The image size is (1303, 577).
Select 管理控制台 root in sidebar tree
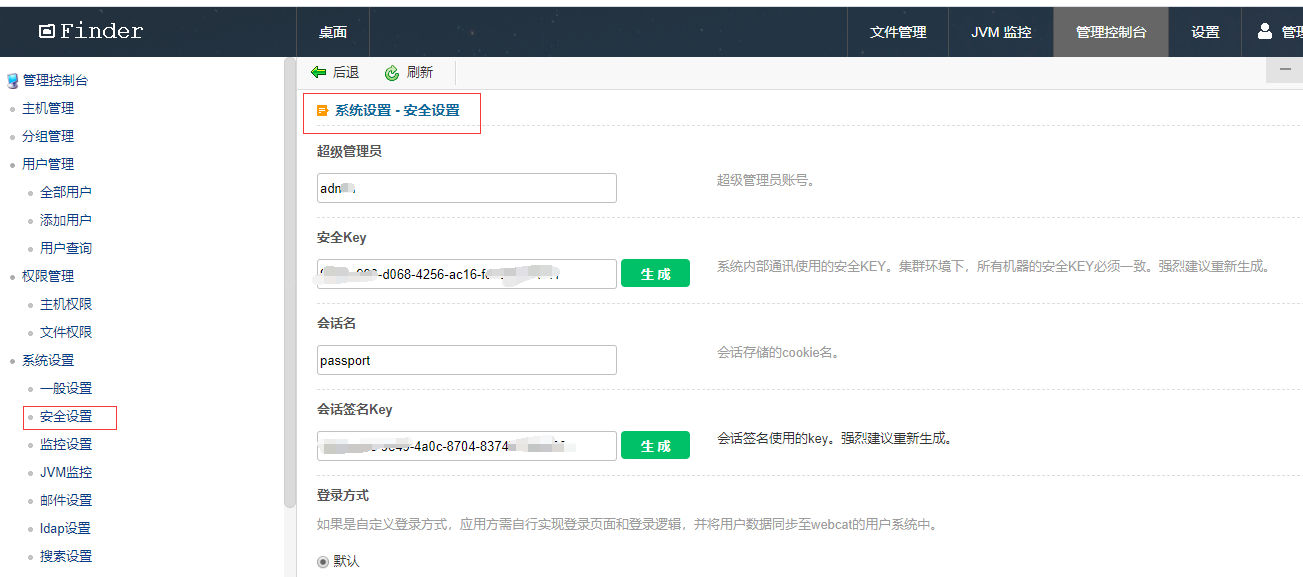[x=55, y=80]
